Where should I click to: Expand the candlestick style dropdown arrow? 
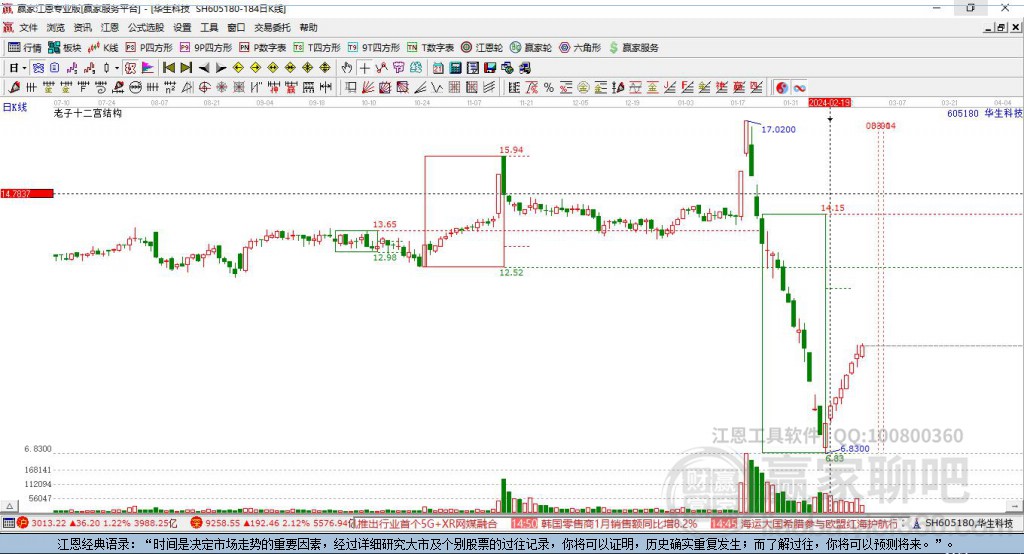pos(116,68)
